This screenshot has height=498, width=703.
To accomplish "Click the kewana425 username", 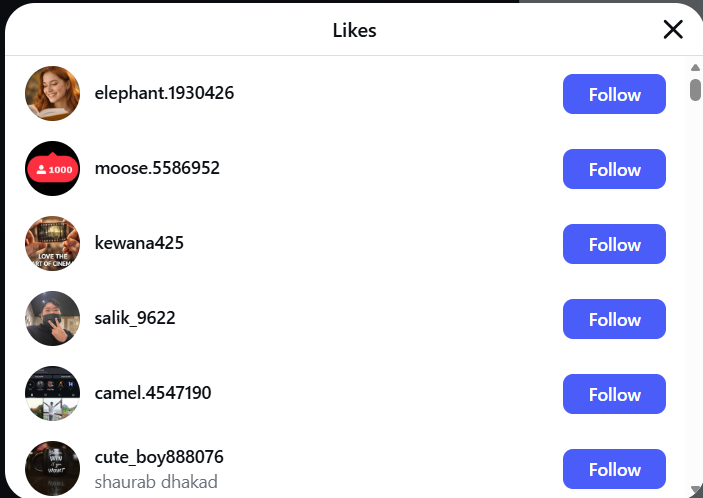I will coord(139,243).
